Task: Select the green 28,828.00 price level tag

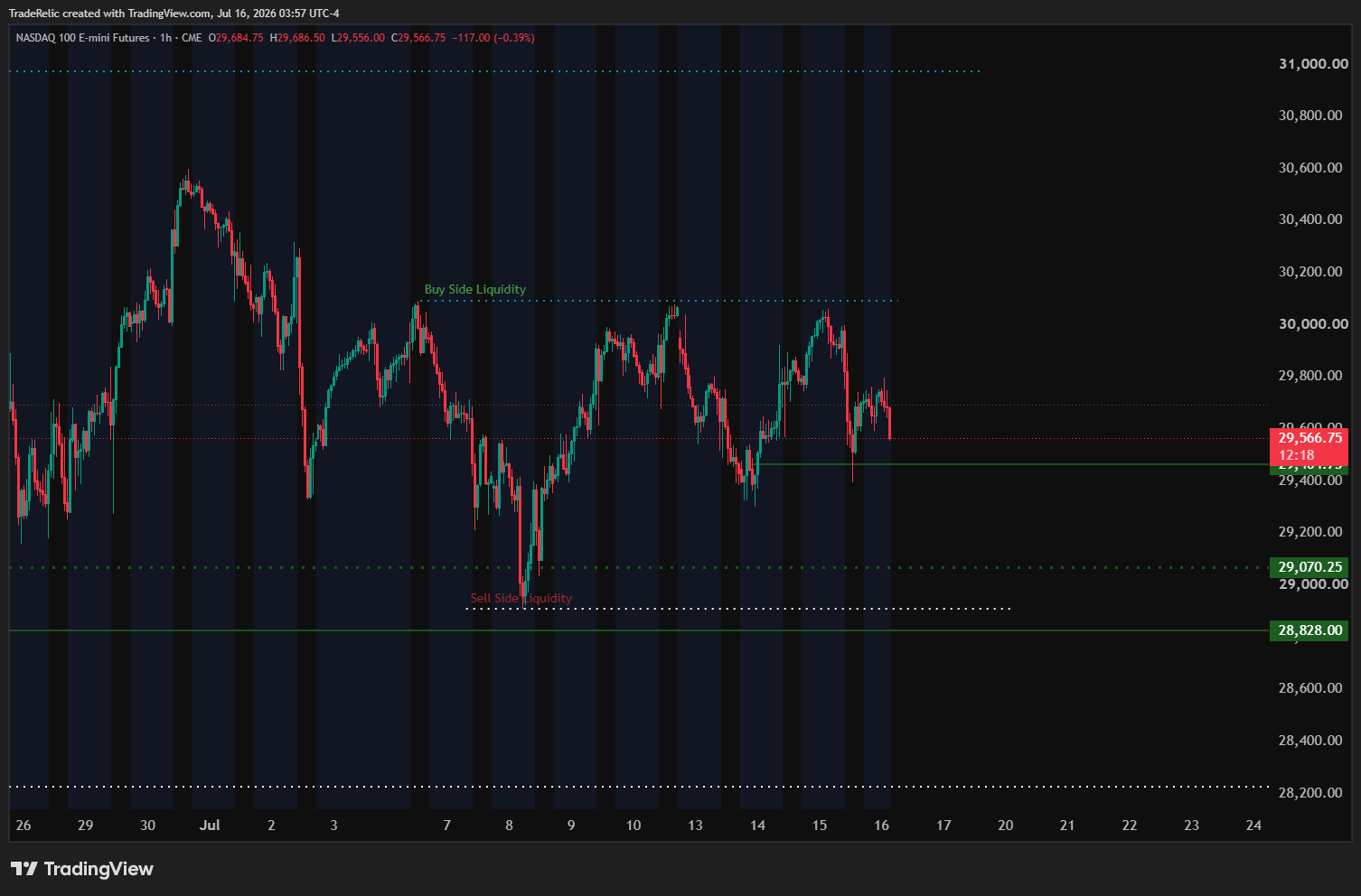Action: 1309,630
